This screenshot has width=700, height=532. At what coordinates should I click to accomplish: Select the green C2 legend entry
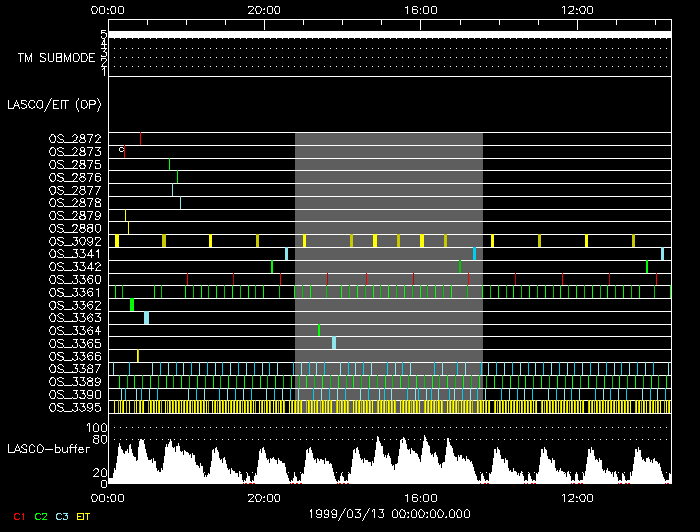pos(41,516)
